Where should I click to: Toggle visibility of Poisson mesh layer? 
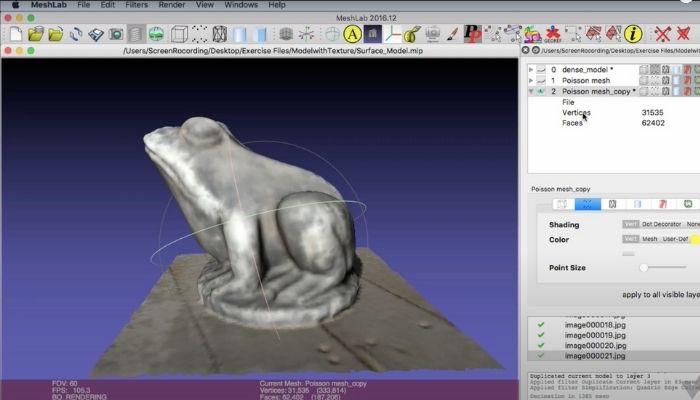coord(541,80)
